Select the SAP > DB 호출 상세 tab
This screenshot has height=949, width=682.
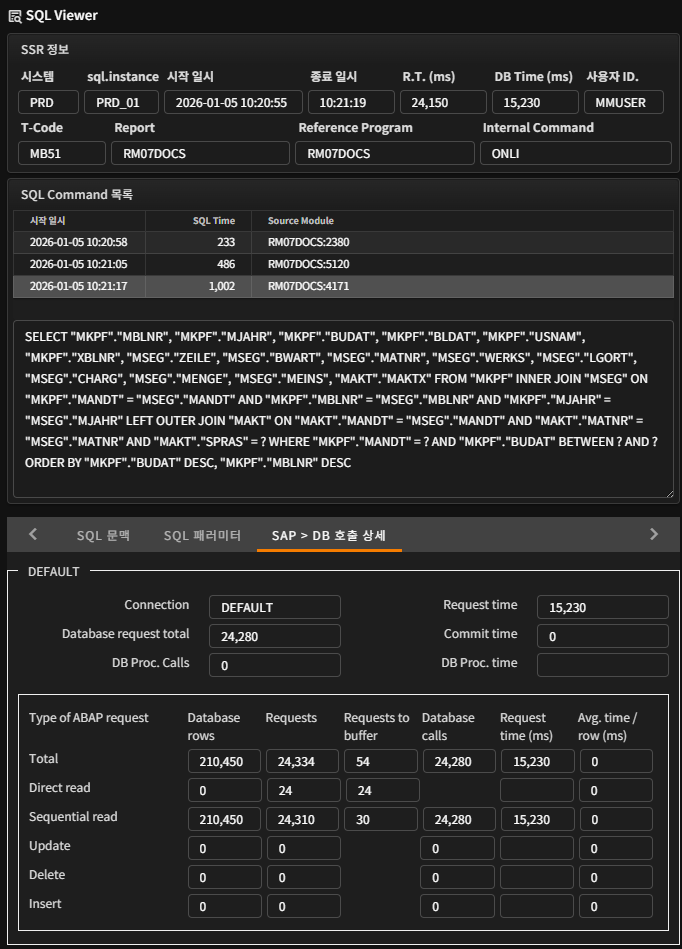pos(329,535)
